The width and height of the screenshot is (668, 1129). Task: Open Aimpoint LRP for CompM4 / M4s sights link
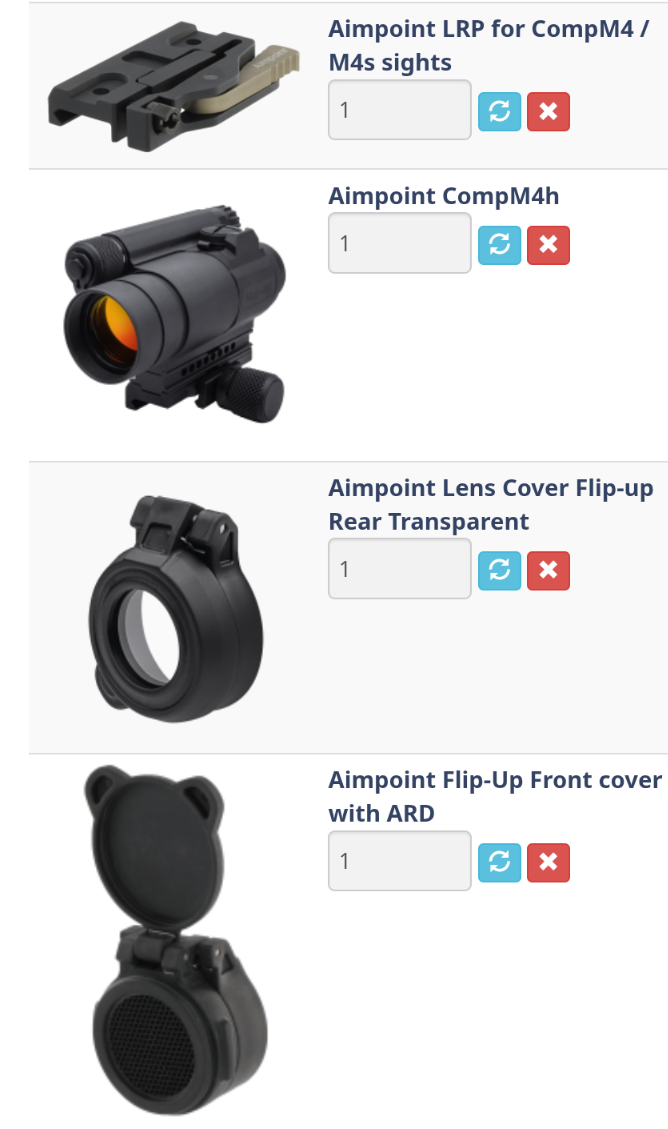(x=489, y=45)
